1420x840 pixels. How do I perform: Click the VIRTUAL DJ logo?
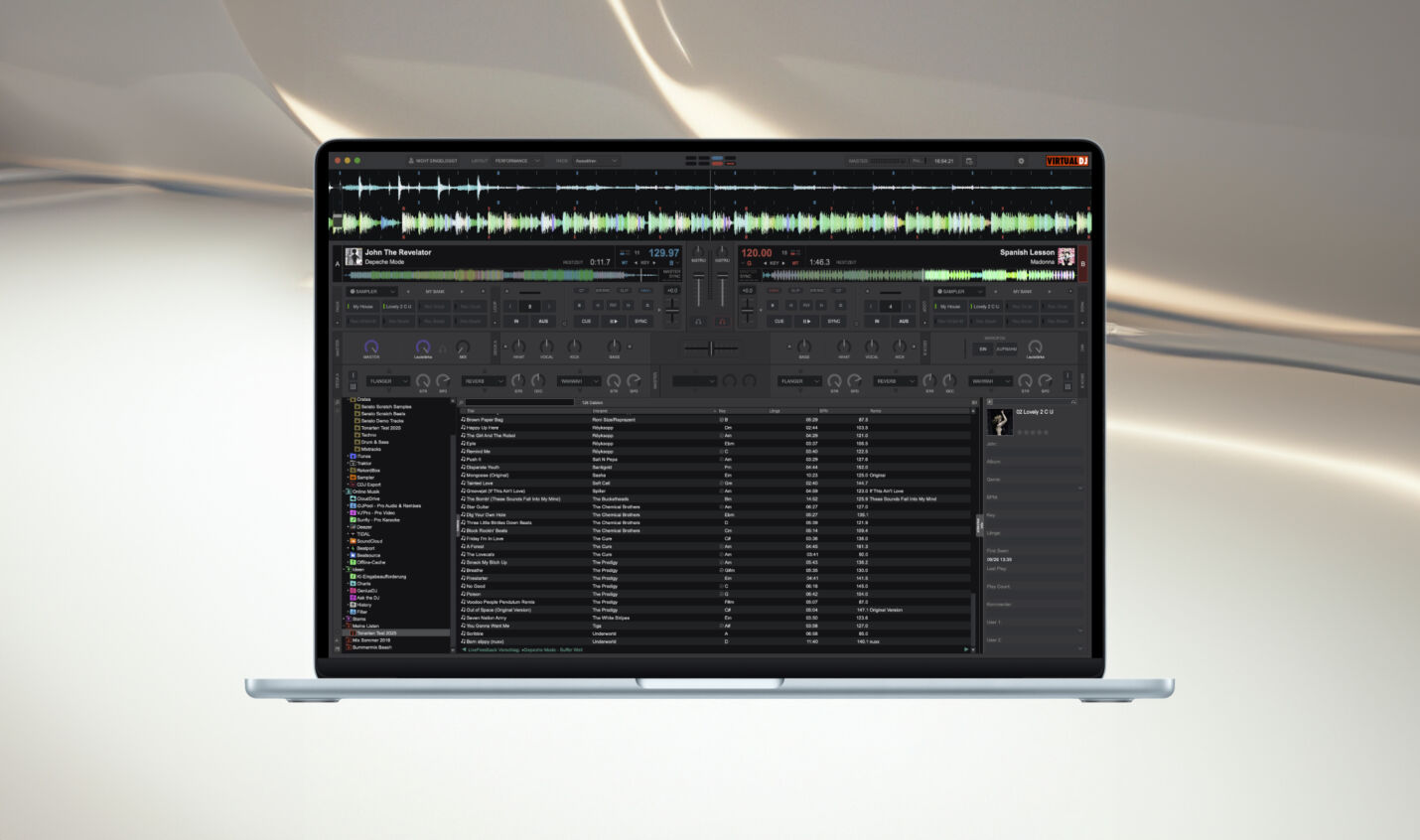pos(1066,161)
